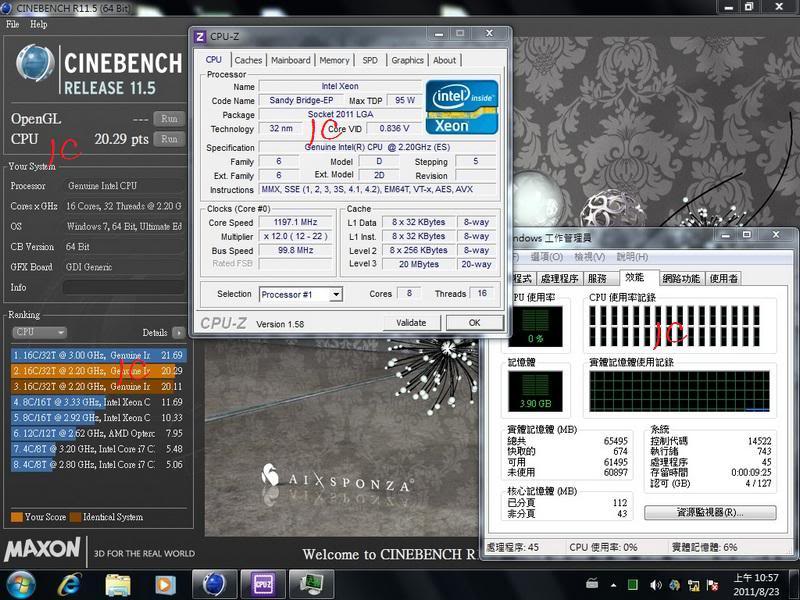Run the CPU benchmark in Cinebench

[x=169, y=139]
